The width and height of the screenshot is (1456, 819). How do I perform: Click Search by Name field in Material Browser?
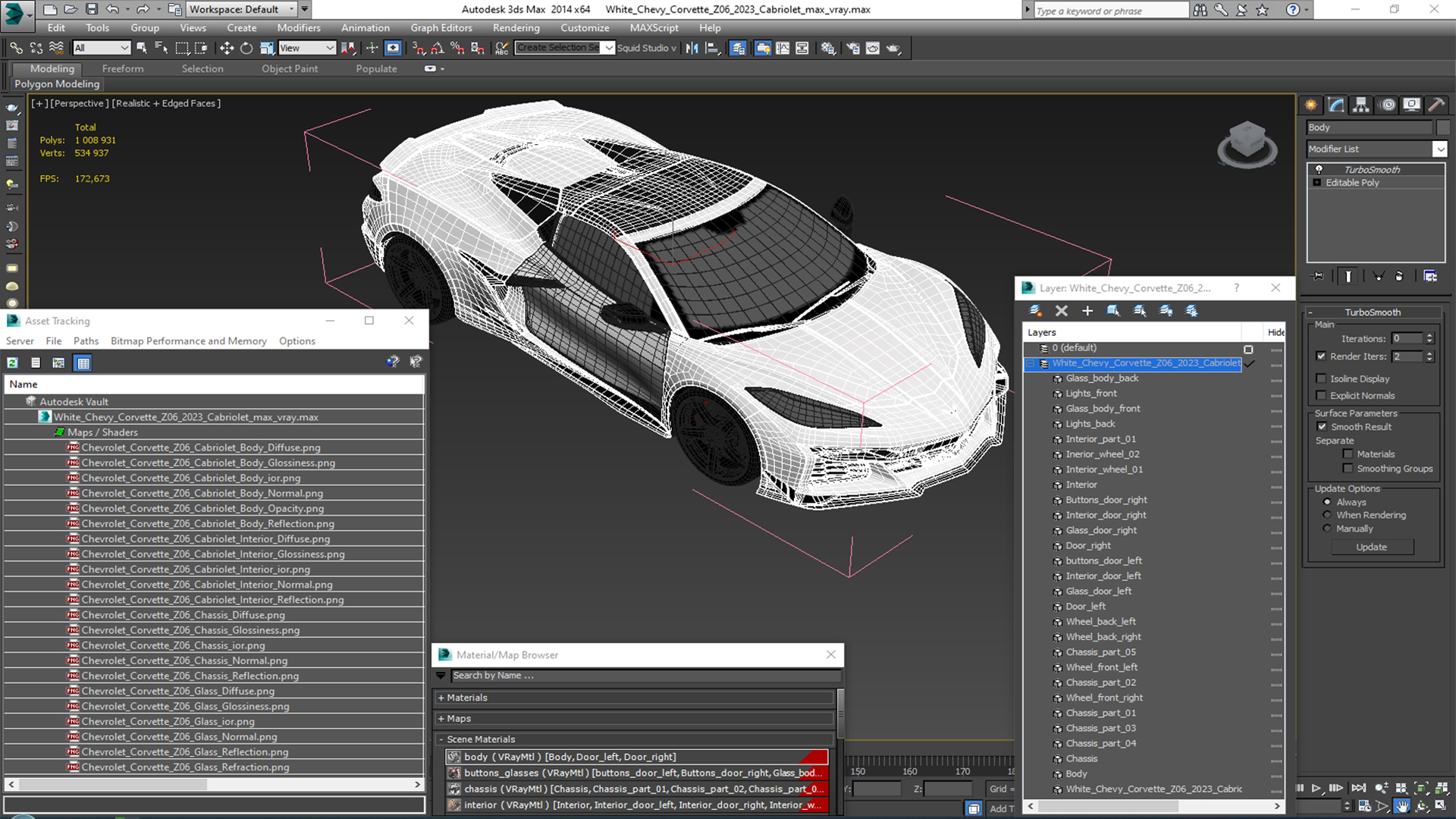(645, 675)
